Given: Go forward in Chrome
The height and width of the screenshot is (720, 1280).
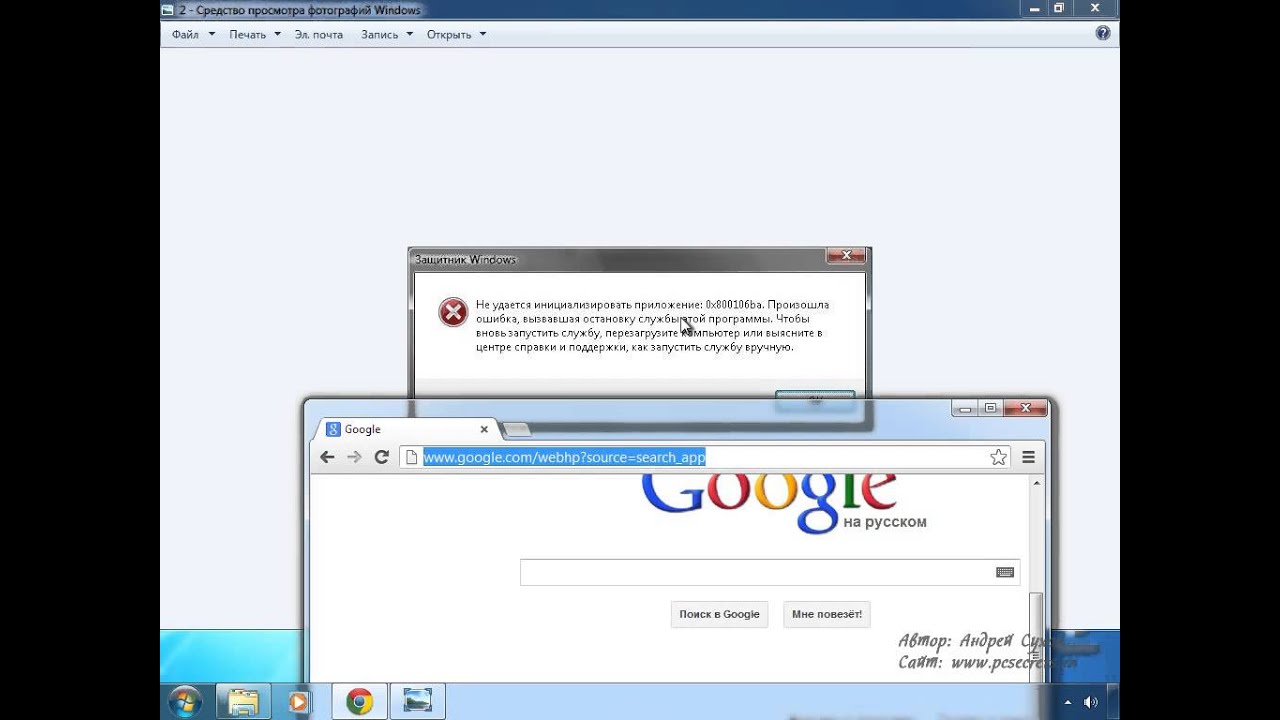Looking at the screenshot, I should coord(354,457).
